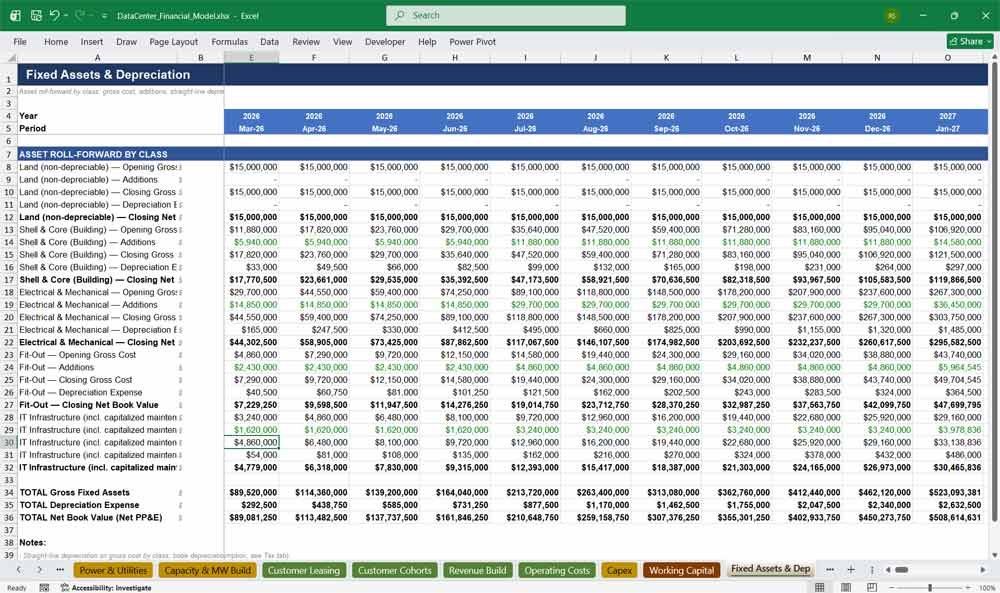Click the sheet tab bar options handle
The width and height of the screenshot is (1000, 593).
pos(872,569)
